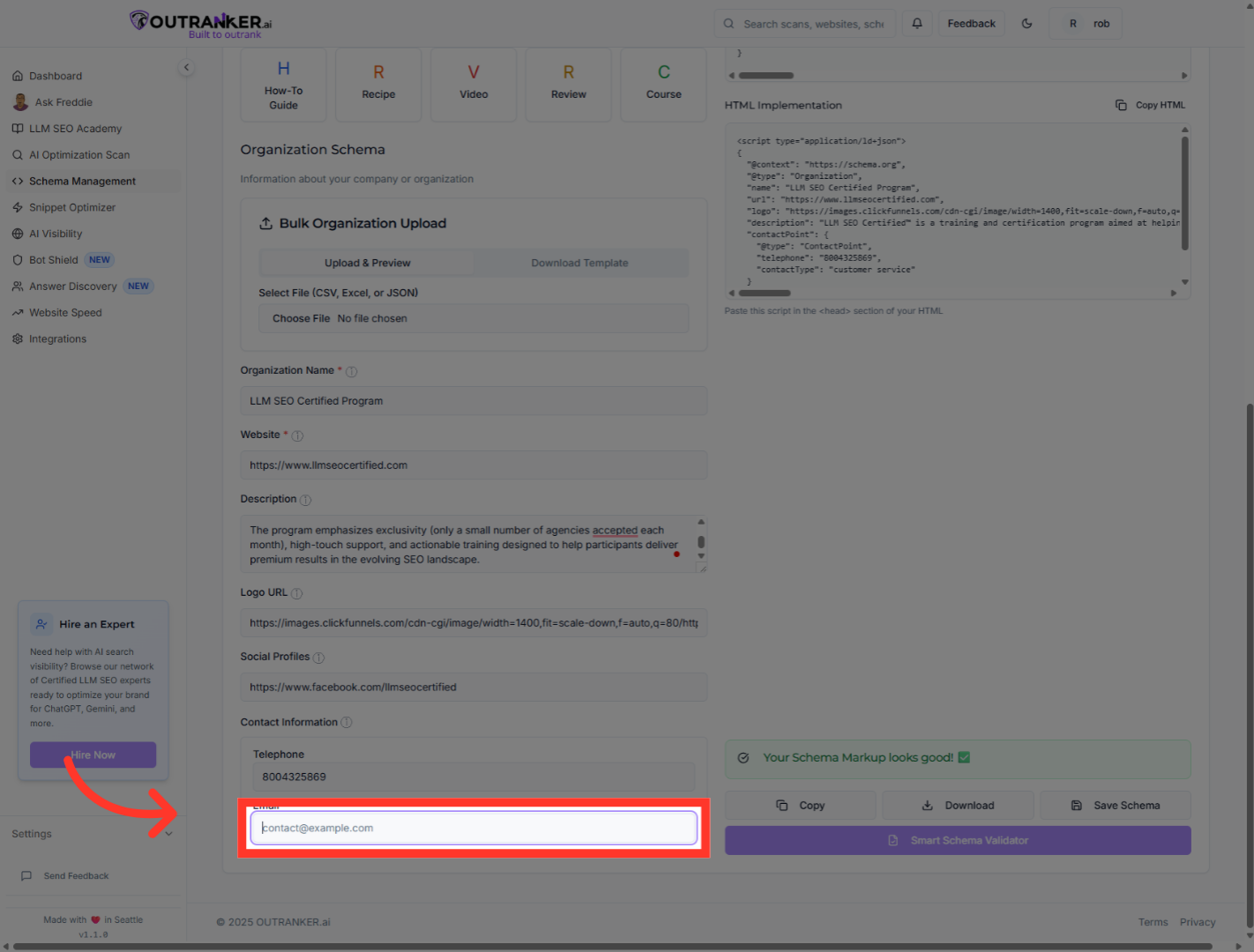Click the Email contact input field

474,828
